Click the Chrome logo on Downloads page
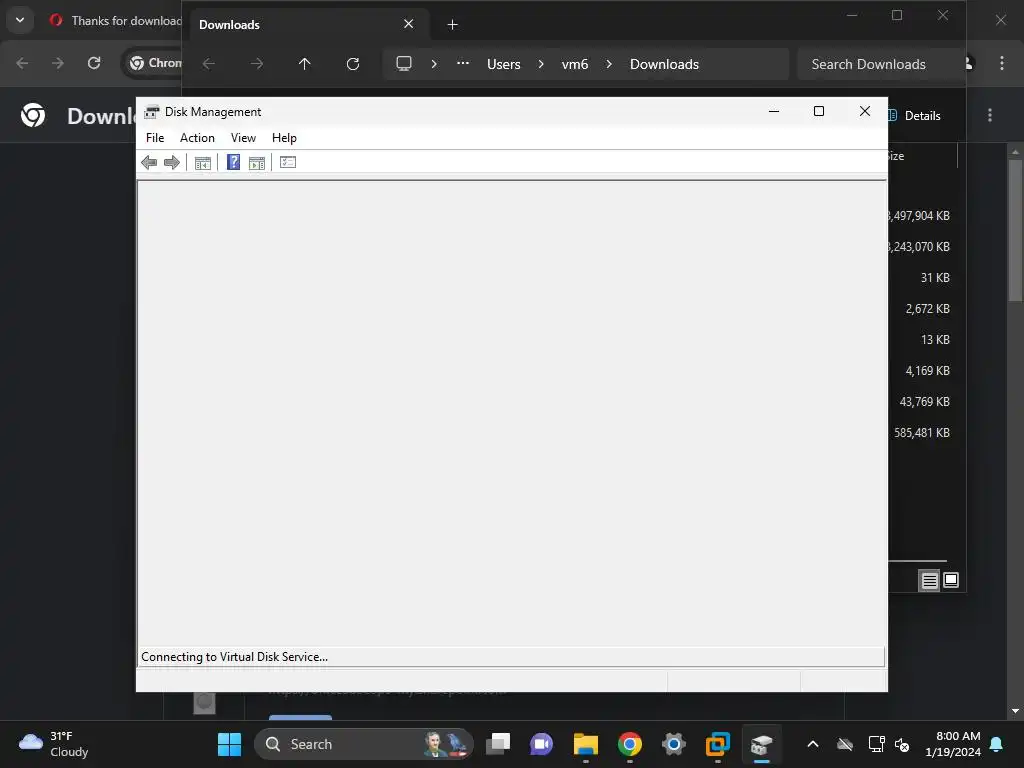1024x768 pixels. (33, 116)
